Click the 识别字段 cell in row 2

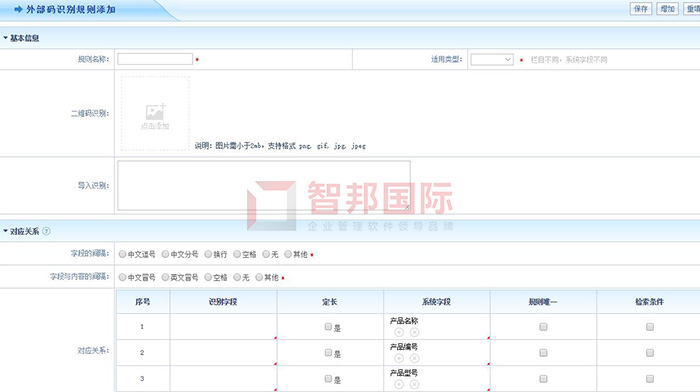[223, 352]
